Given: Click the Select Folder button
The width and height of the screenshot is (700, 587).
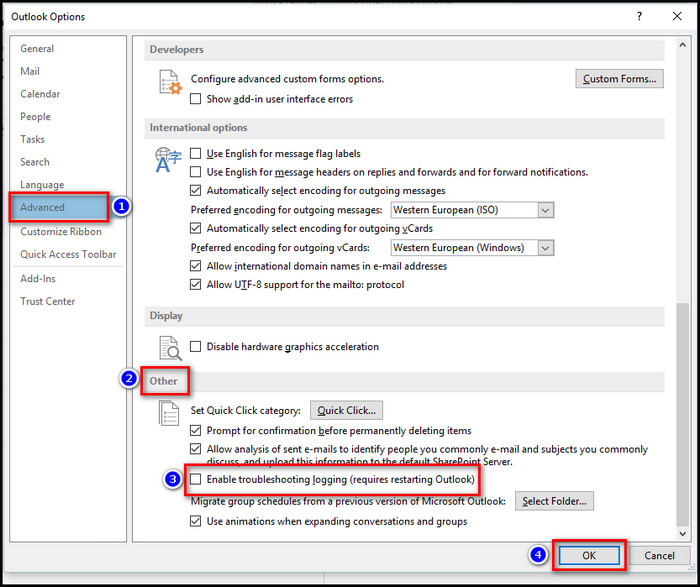Looking at the screenshot, I should click(555, 501).
